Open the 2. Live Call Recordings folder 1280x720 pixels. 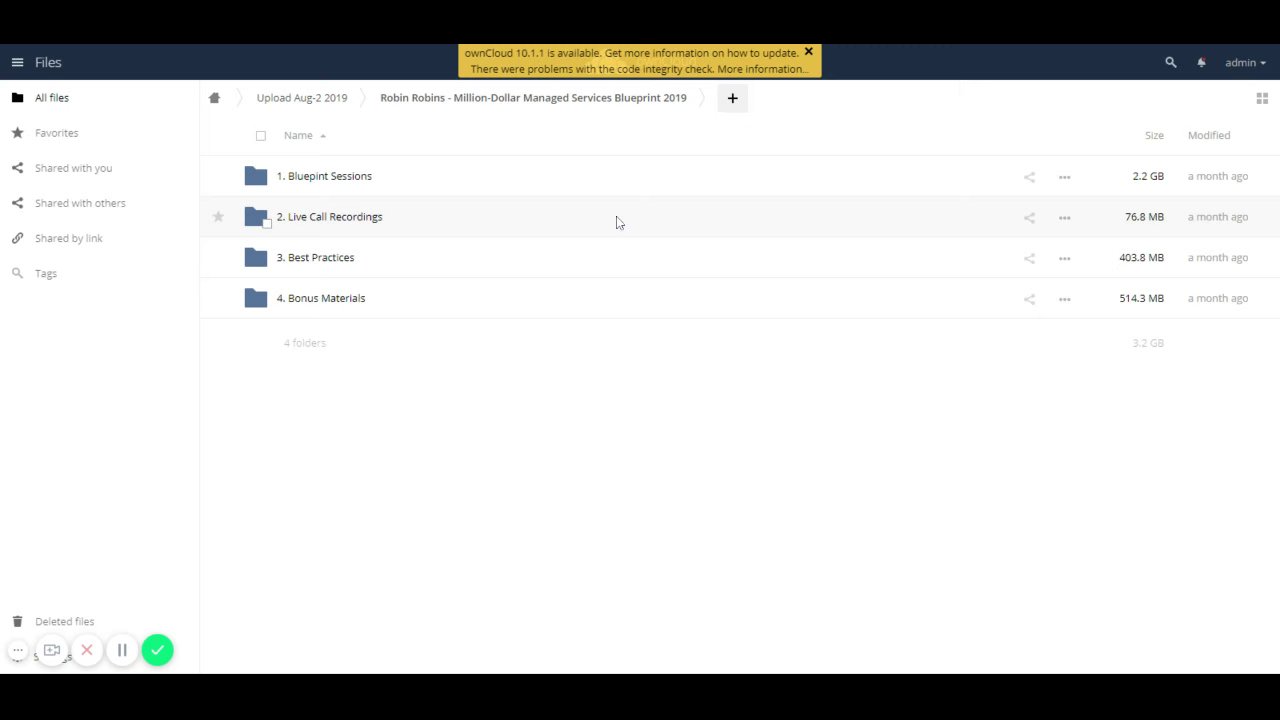[x=329, y=217]
